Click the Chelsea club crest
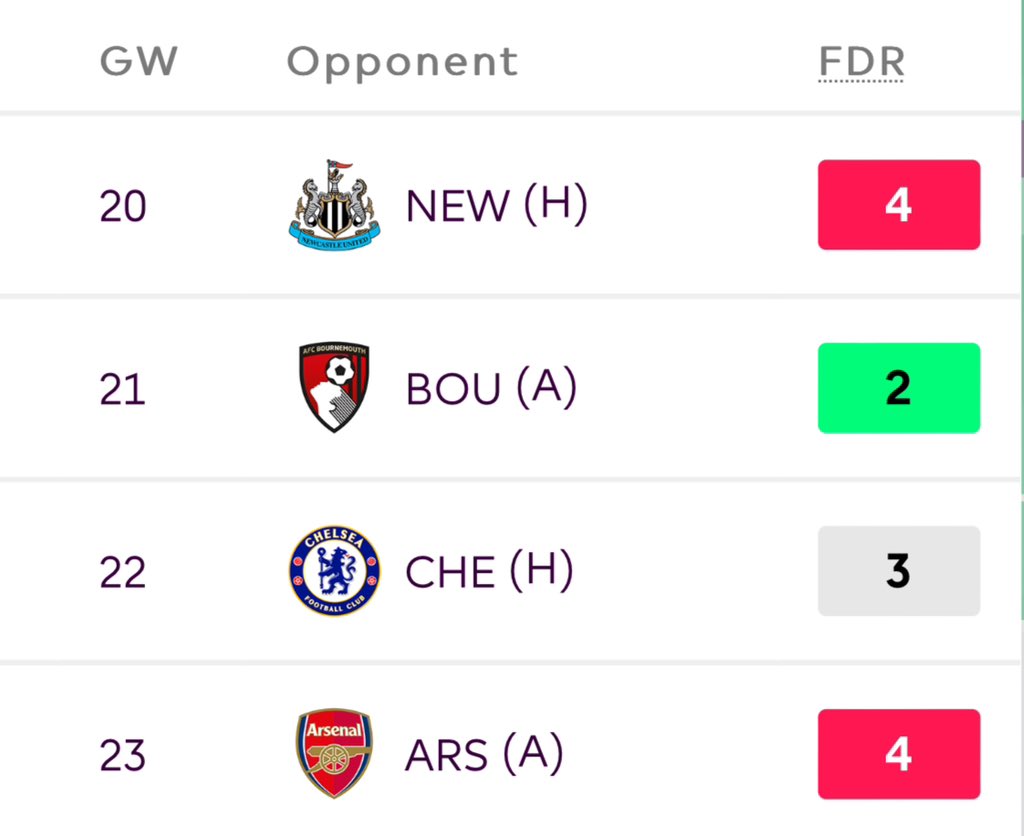 334,571
